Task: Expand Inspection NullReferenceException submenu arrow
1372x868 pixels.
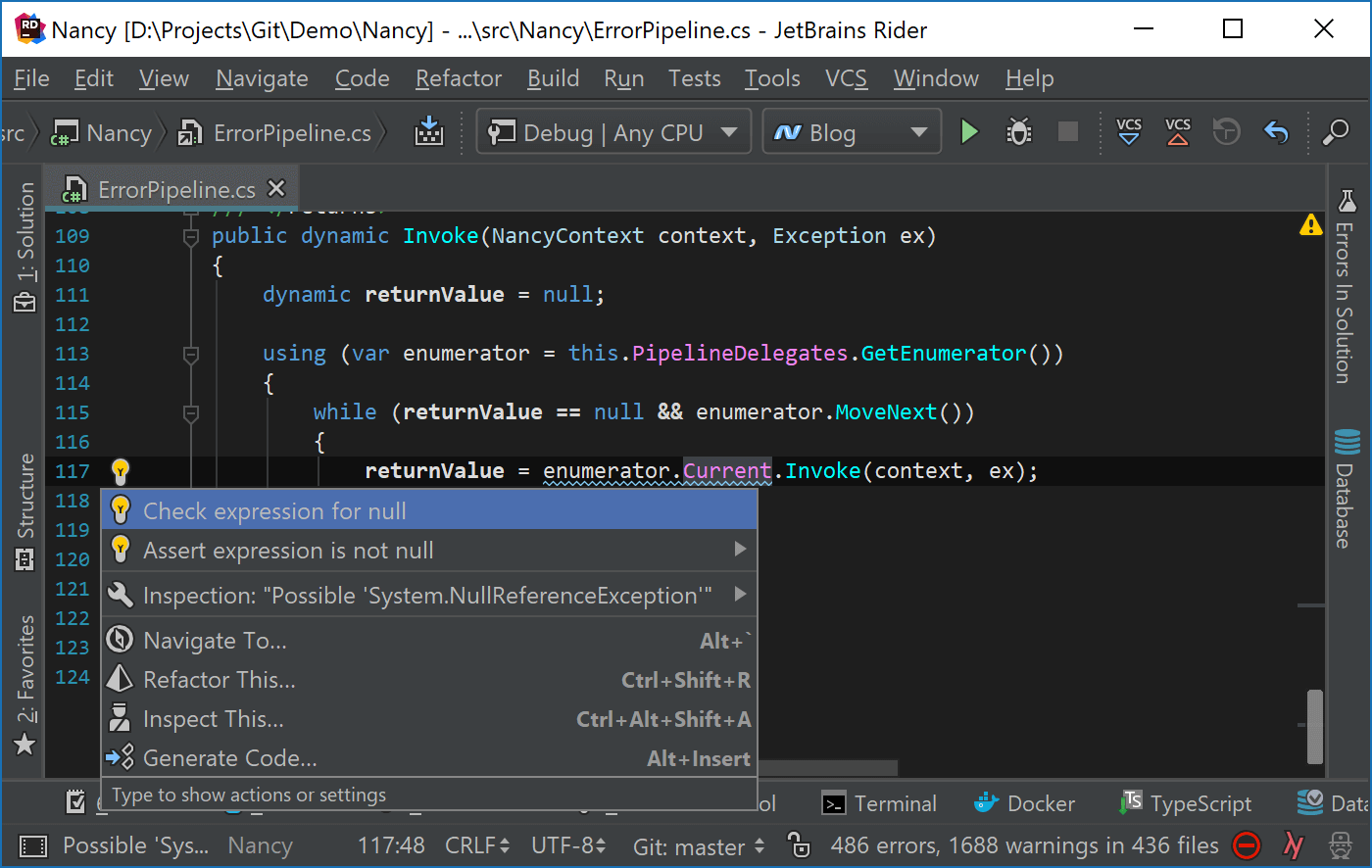Action: pos(741,594)
